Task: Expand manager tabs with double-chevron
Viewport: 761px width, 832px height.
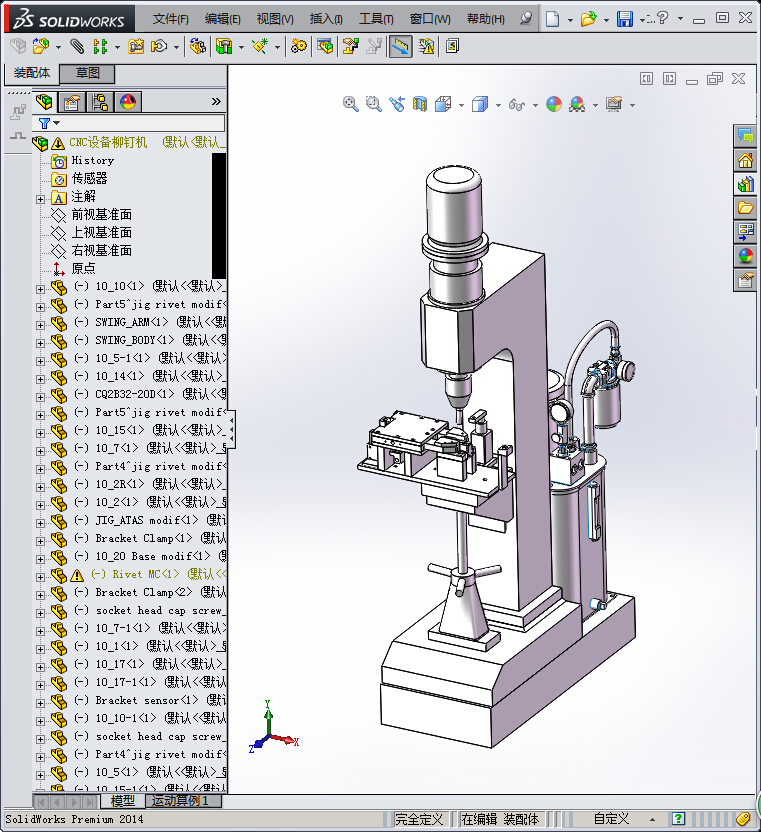Action: tap(215, 101)
